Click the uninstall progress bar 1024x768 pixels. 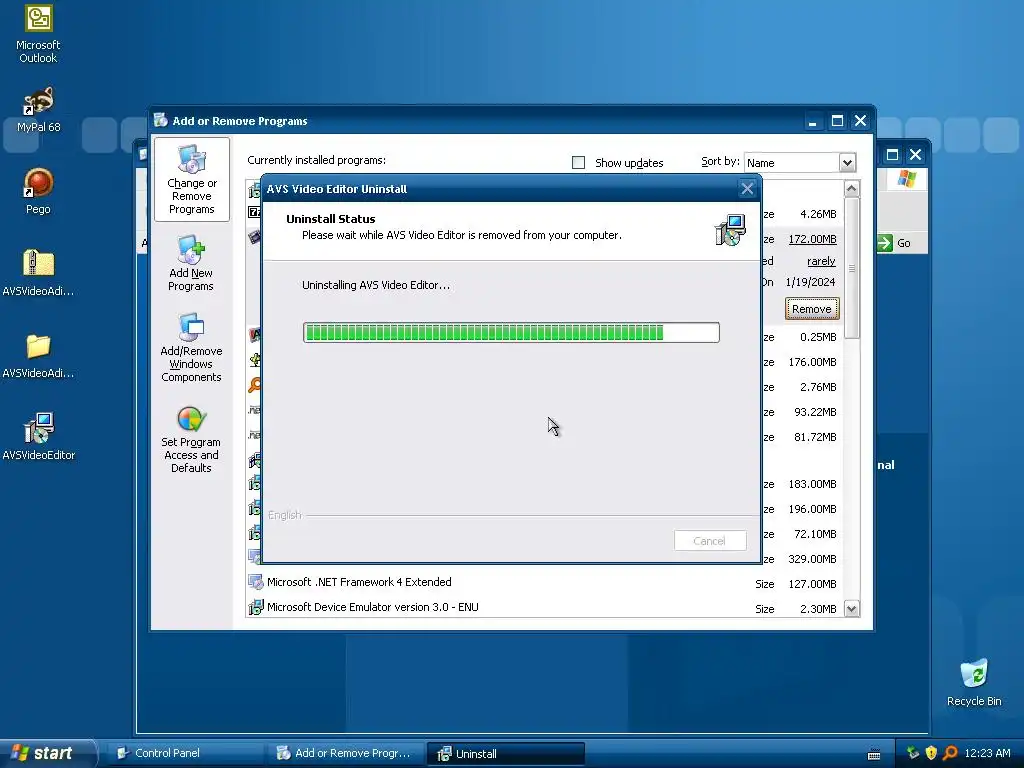click(511, 332)
